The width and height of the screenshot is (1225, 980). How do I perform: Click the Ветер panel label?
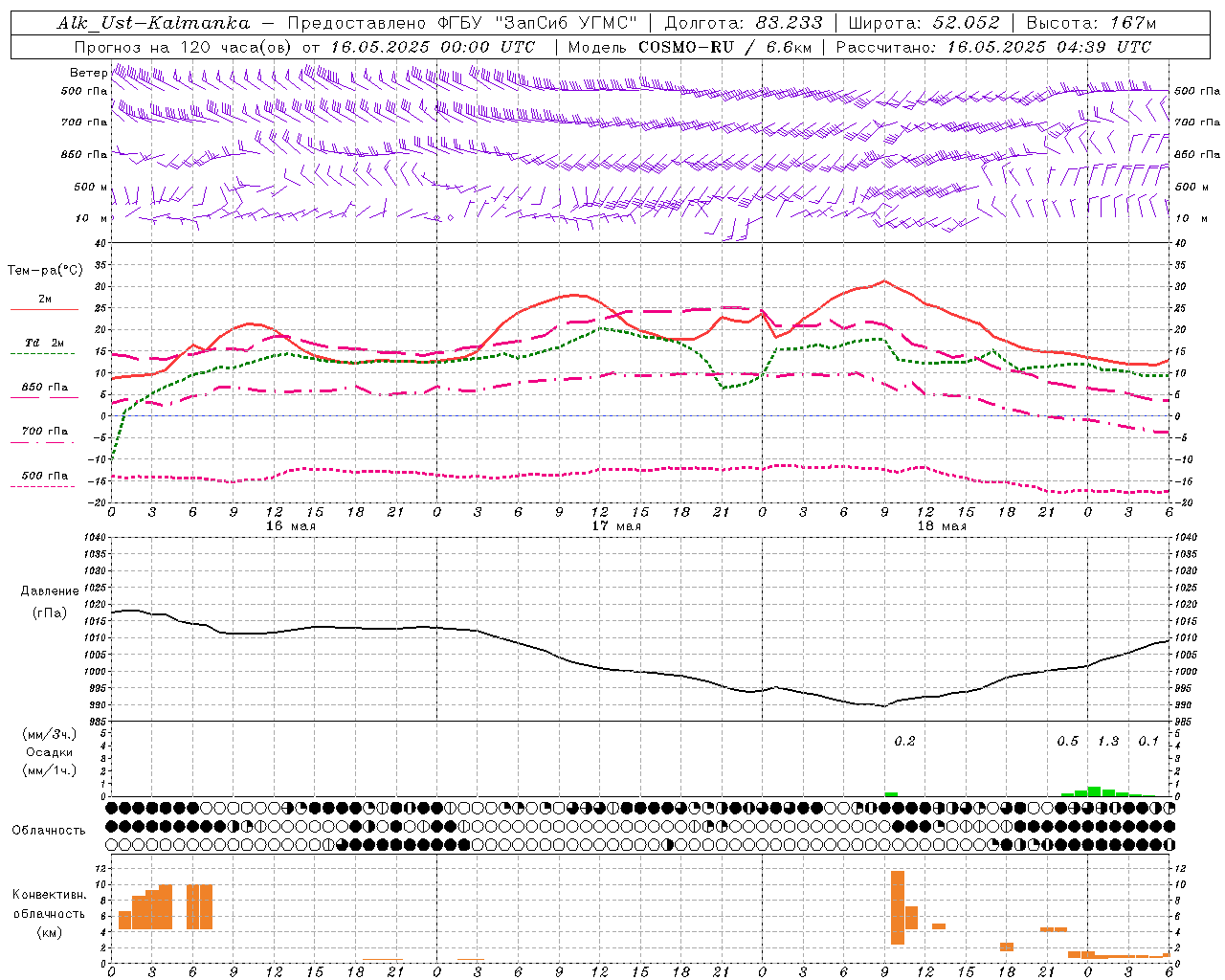(x=88, y=73)
